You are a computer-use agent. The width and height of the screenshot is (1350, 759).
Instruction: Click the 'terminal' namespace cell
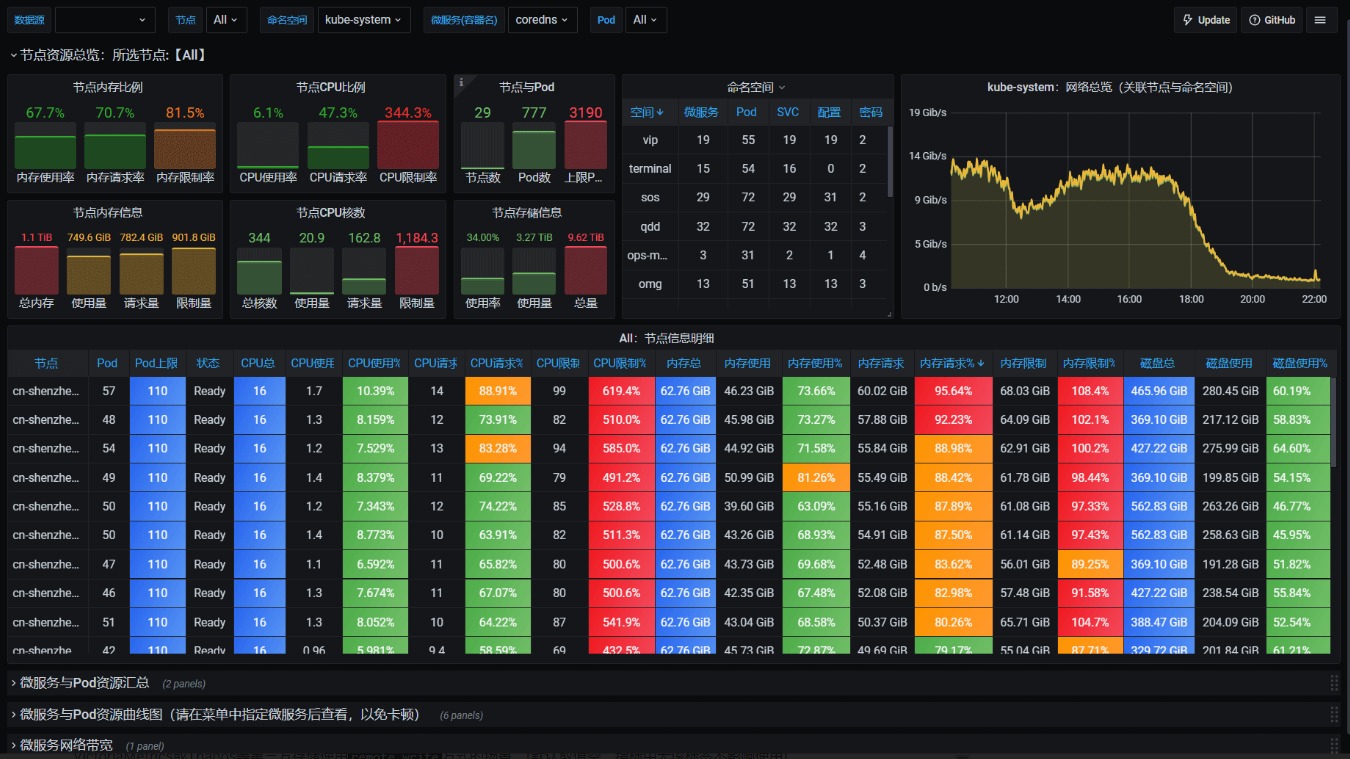650,169
